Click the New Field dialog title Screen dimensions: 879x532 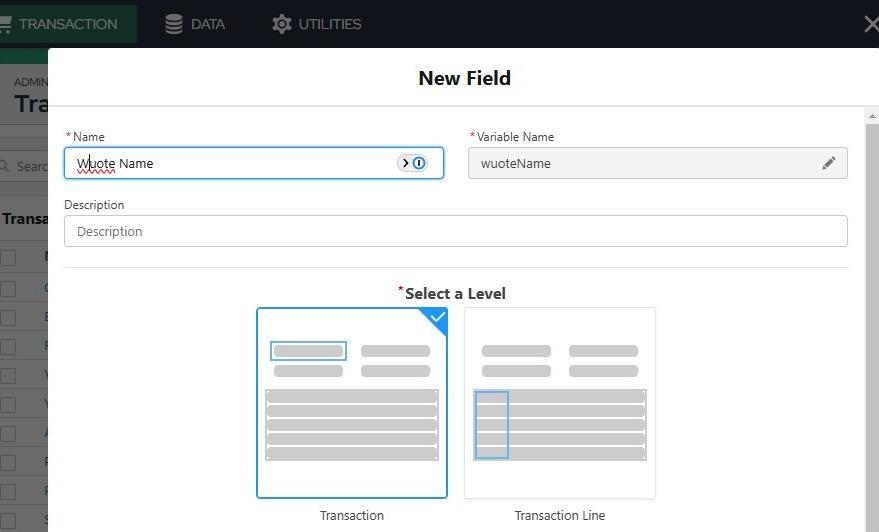point(464,78)
